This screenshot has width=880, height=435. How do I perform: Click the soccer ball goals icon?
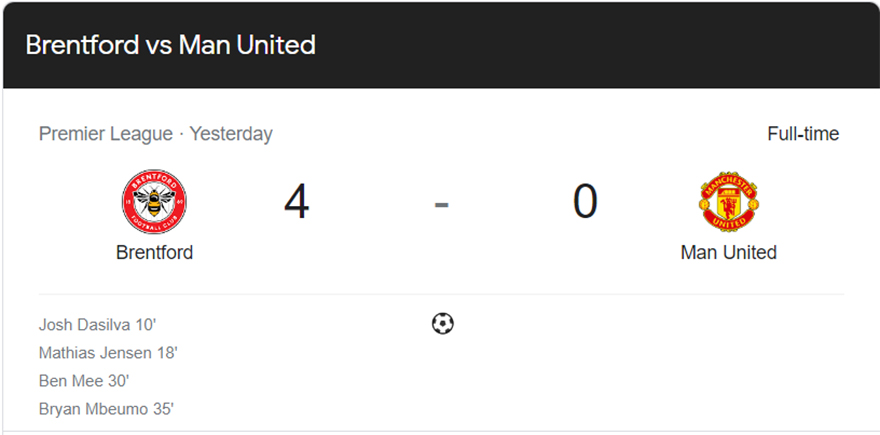click(442, 324)
